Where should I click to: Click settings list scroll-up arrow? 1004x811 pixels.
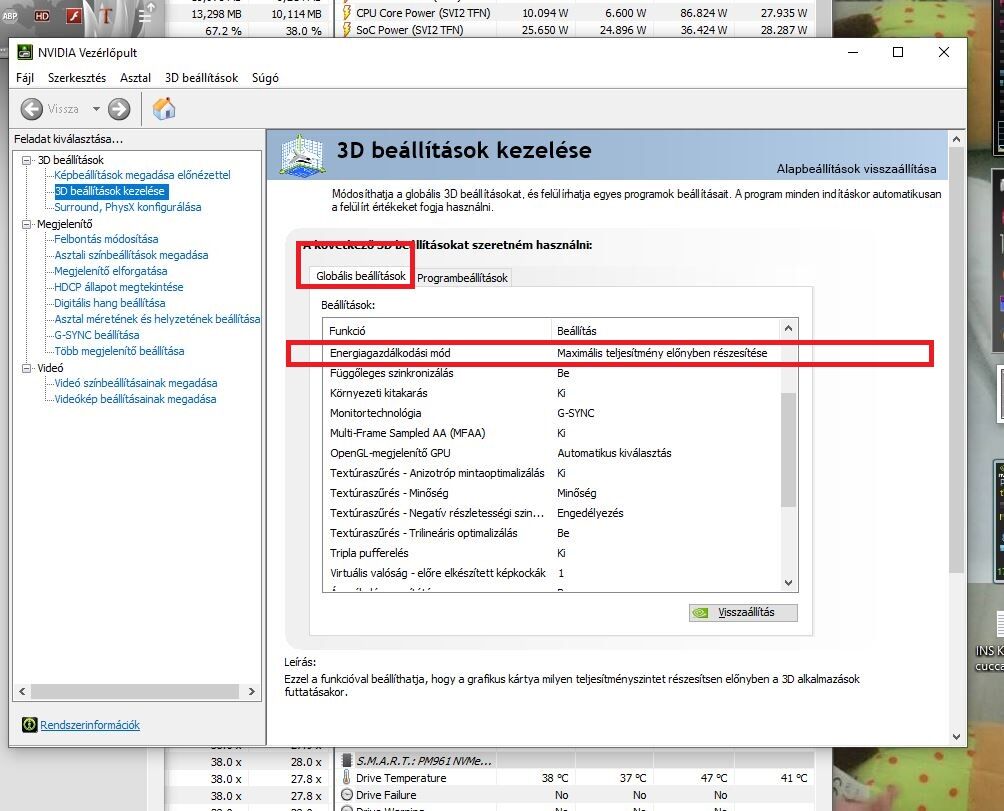pos(789,328)
